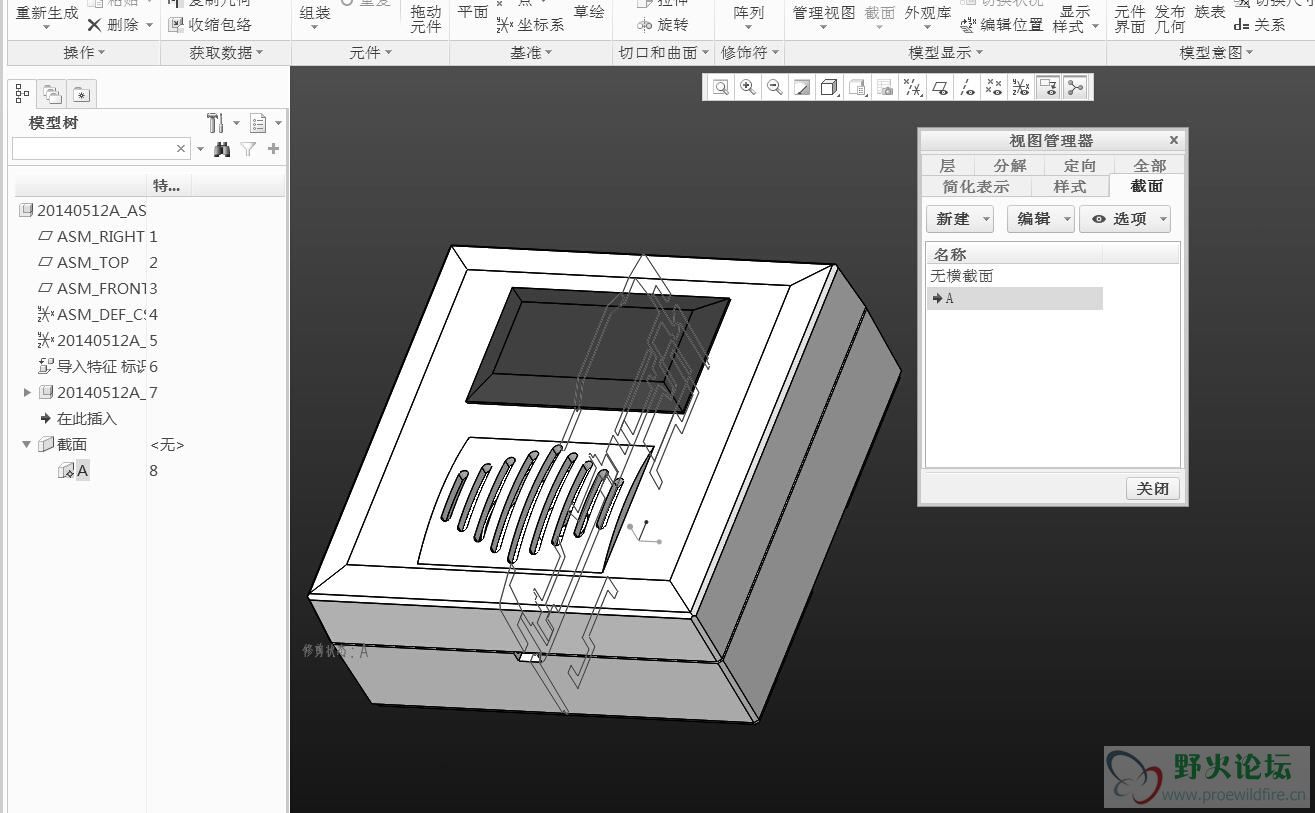This screenshot has width=1315, height=813.
Task: Toggle coordinate system display icon
Action: (x=1020, y=88)
